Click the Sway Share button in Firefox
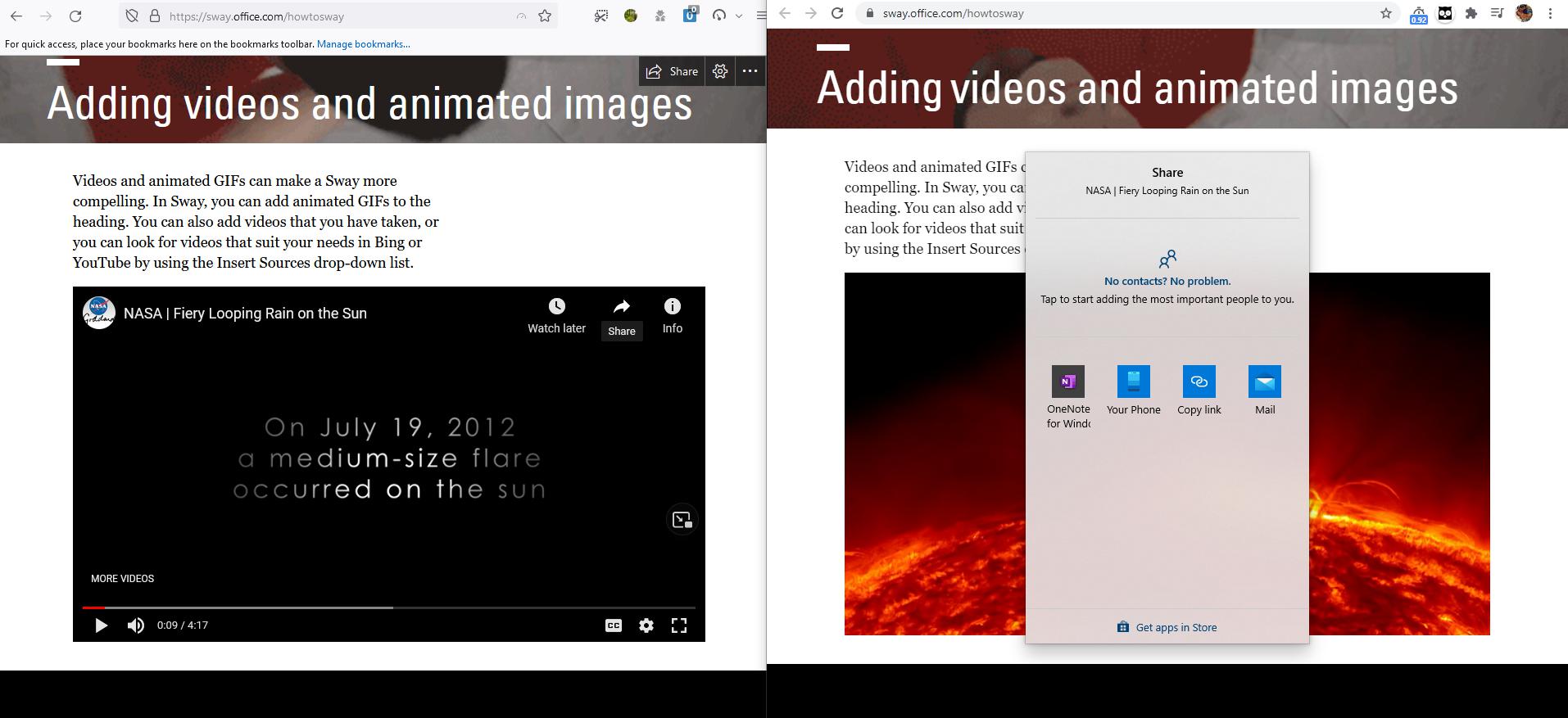Screen dimensions: 1568x718 point(672,71)
